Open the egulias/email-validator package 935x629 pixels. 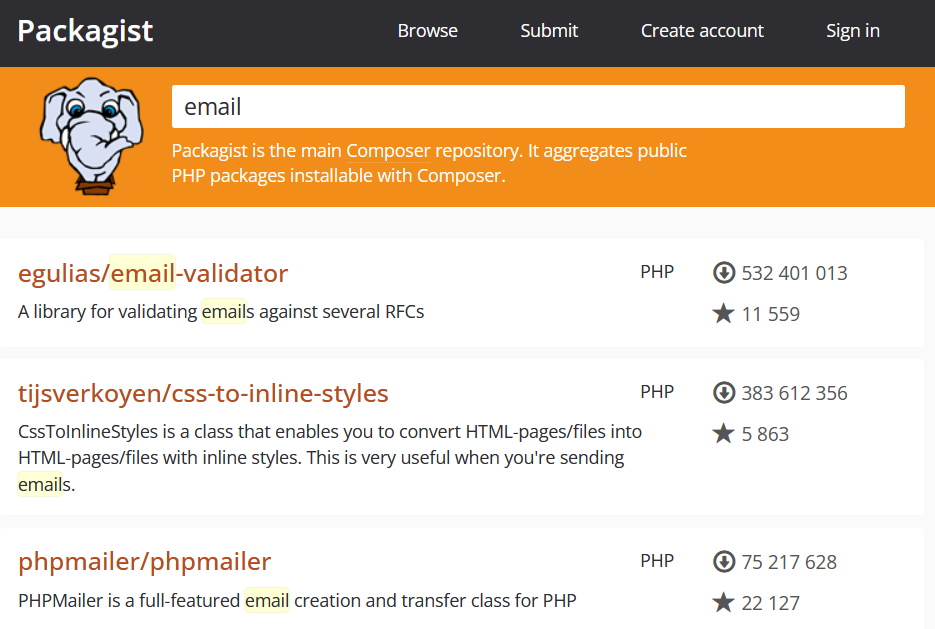point(153,273)
